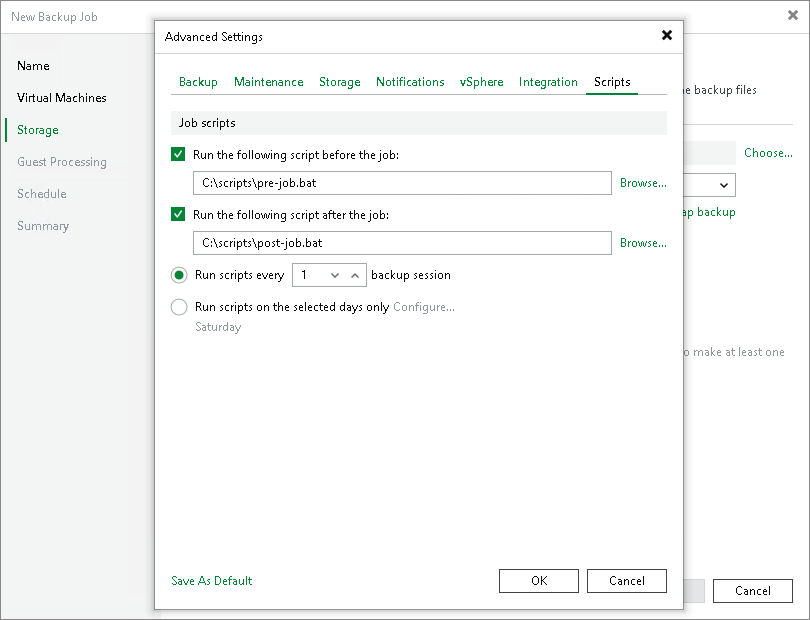Browse for the post-job script
810x620 pixels.
[x=643, y=243]
